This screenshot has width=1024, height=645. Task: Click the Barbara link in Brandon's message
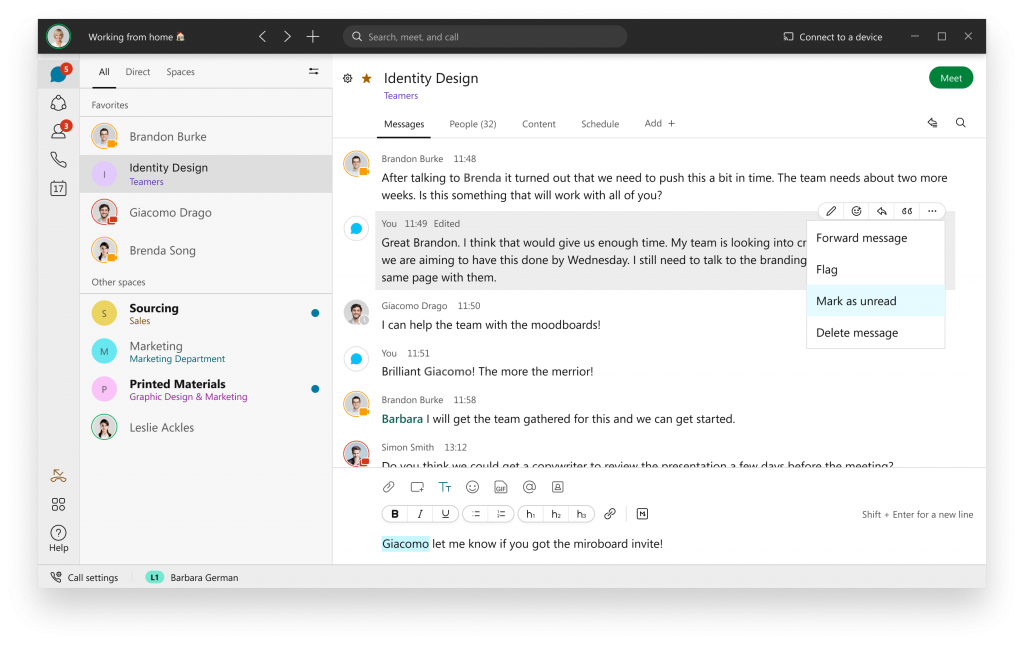[401, 418]
